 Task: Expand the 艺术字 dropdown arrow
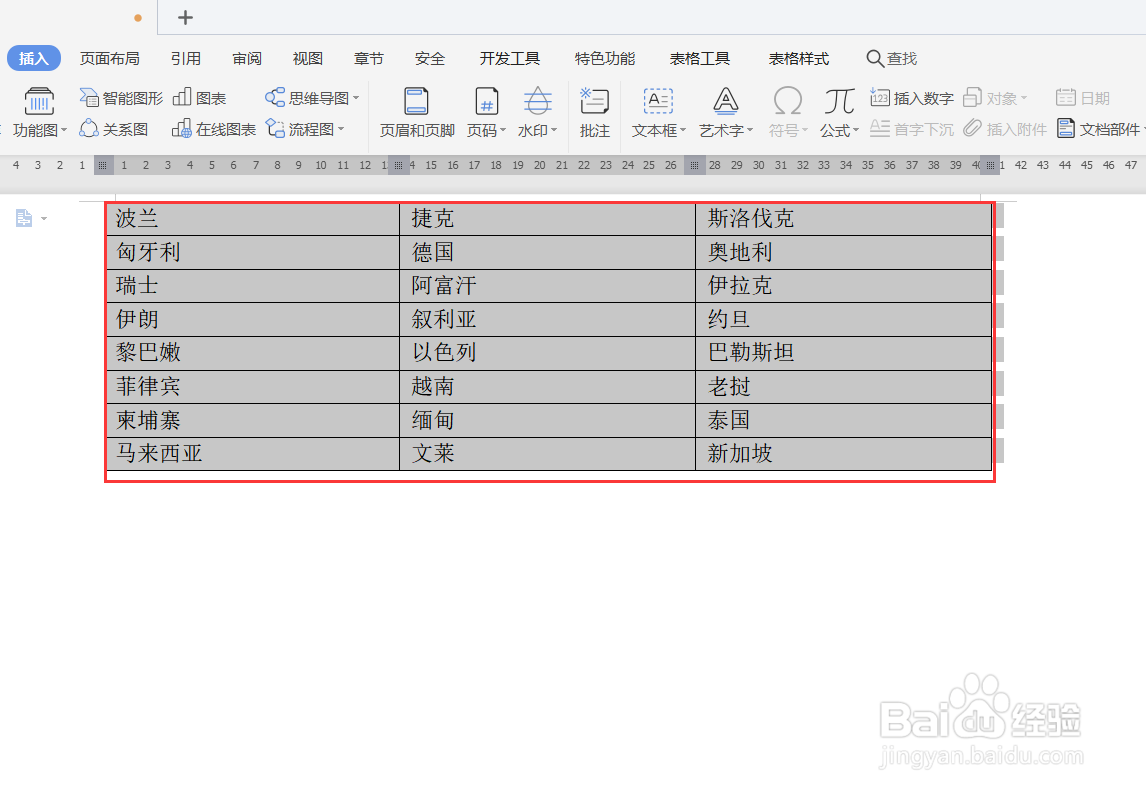750,130
